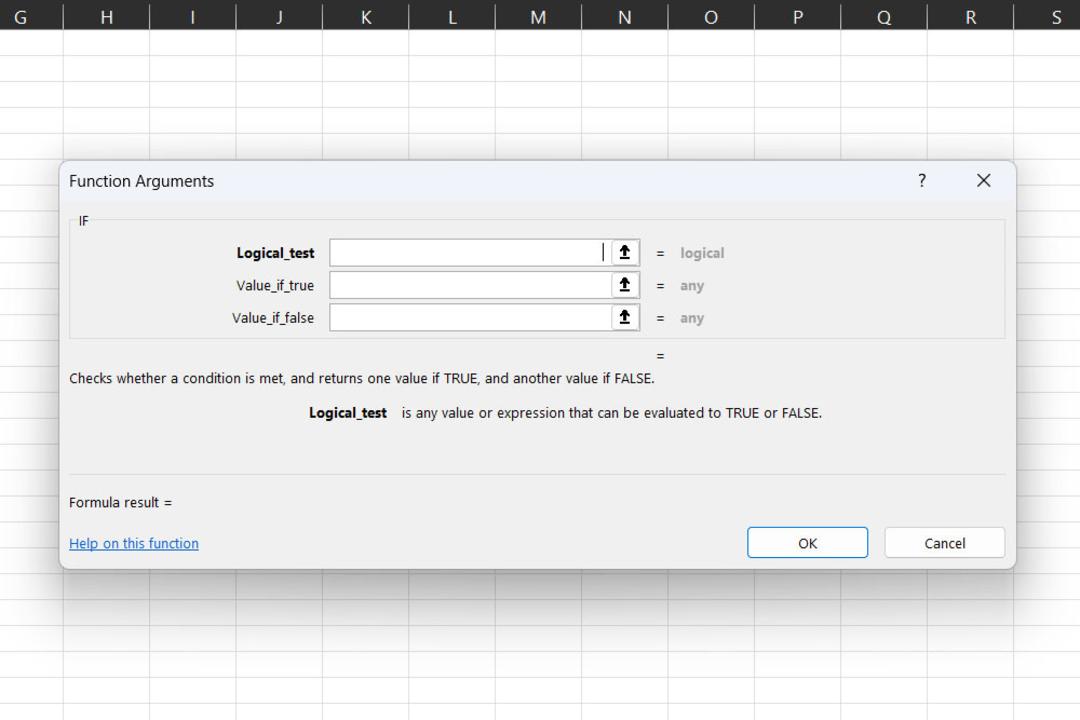Click the question mark help icon
The height and width of the screenshot is (720, 1080).
pos(922,181)
